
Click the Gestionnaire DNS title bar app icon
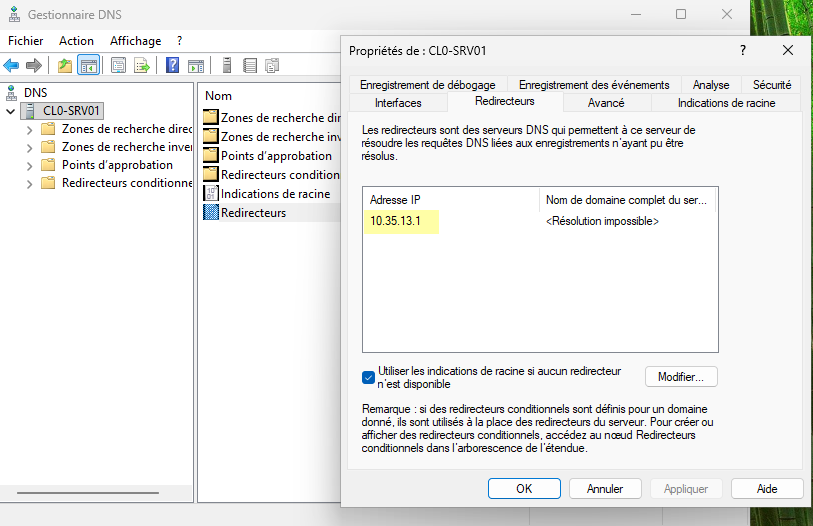[x=14, y=15]
